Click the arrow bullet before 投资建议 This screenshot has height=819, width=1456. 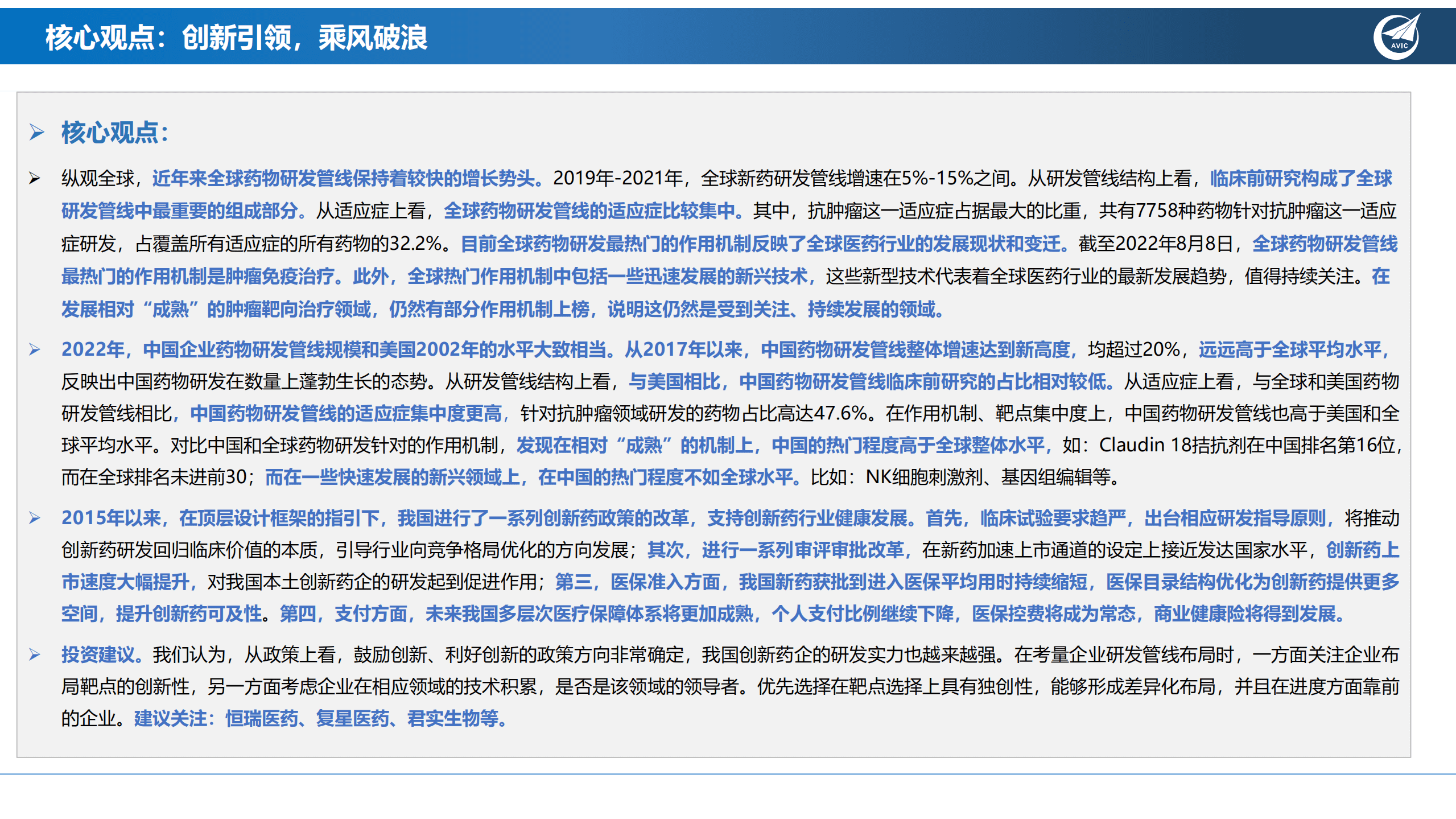[35, 655]
